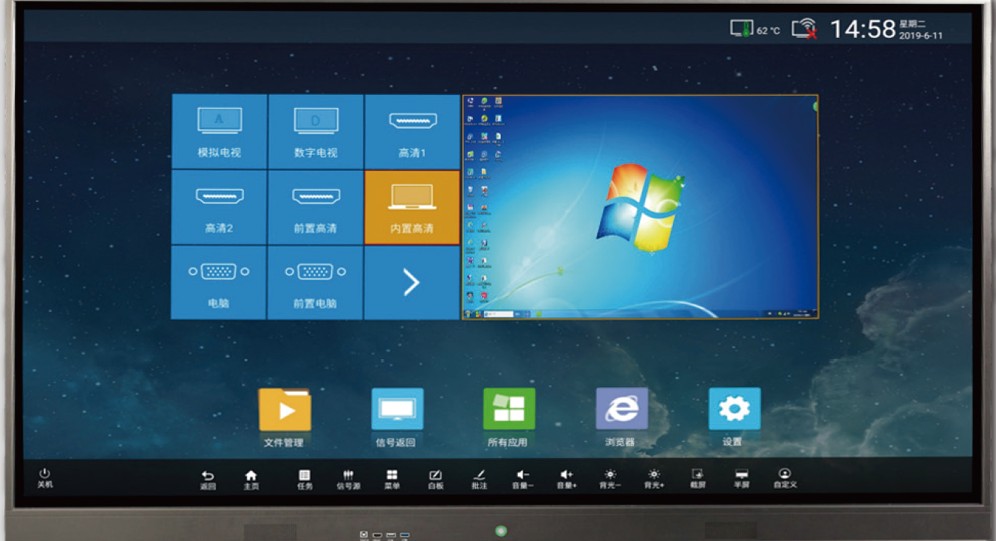The image size is (996, 541).
Task: Select the 电脑 VGA computer source
Action: [x=219, y=282]
